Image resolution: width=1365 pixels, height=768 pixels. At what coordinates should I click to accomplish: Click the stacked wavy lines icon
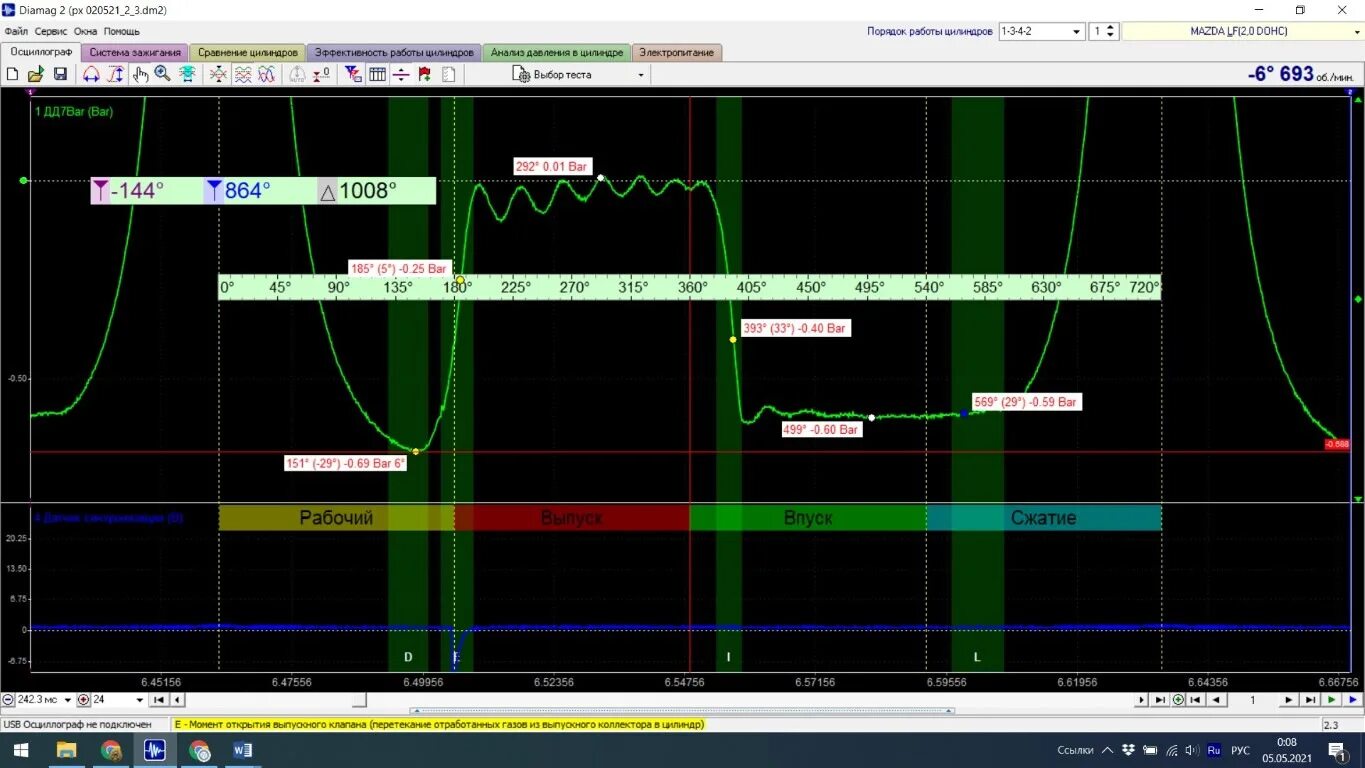243,74
